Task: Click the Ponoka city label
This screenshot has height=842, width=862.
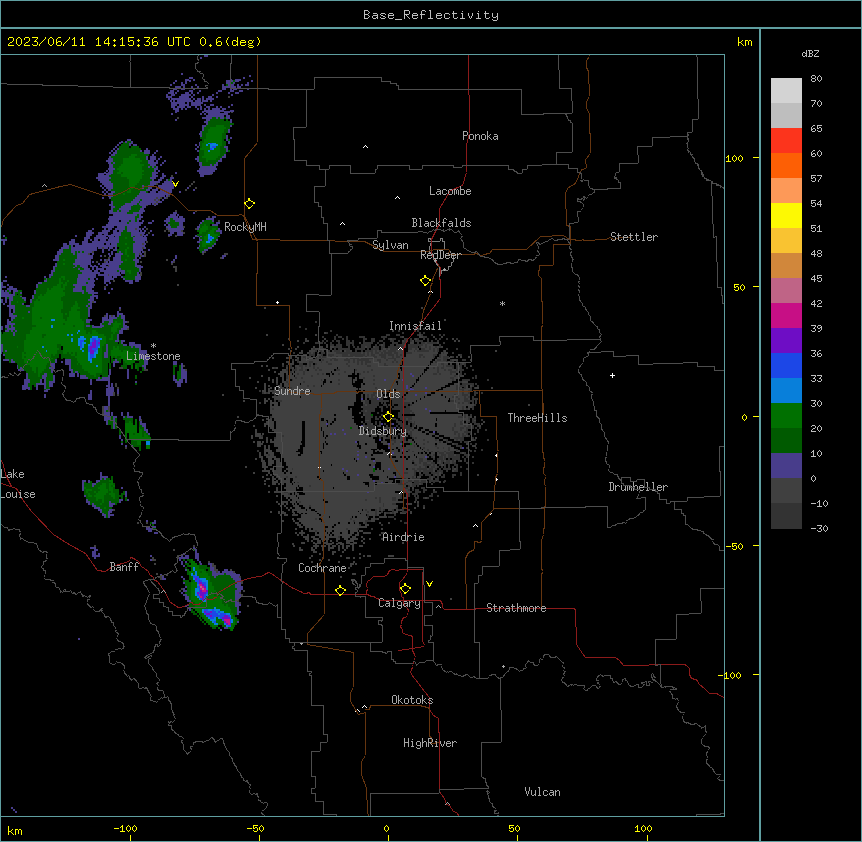Action: click(x=480, y=136)
